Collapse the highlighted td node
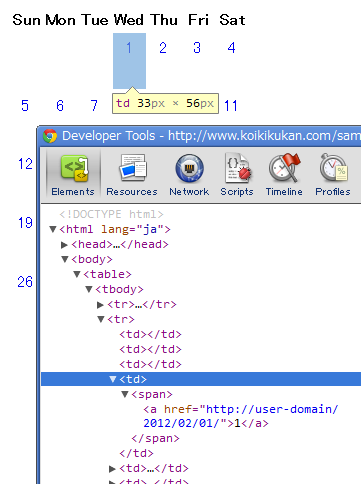Image resolution: width=361 pixels, height=484 pixels. 113,379
